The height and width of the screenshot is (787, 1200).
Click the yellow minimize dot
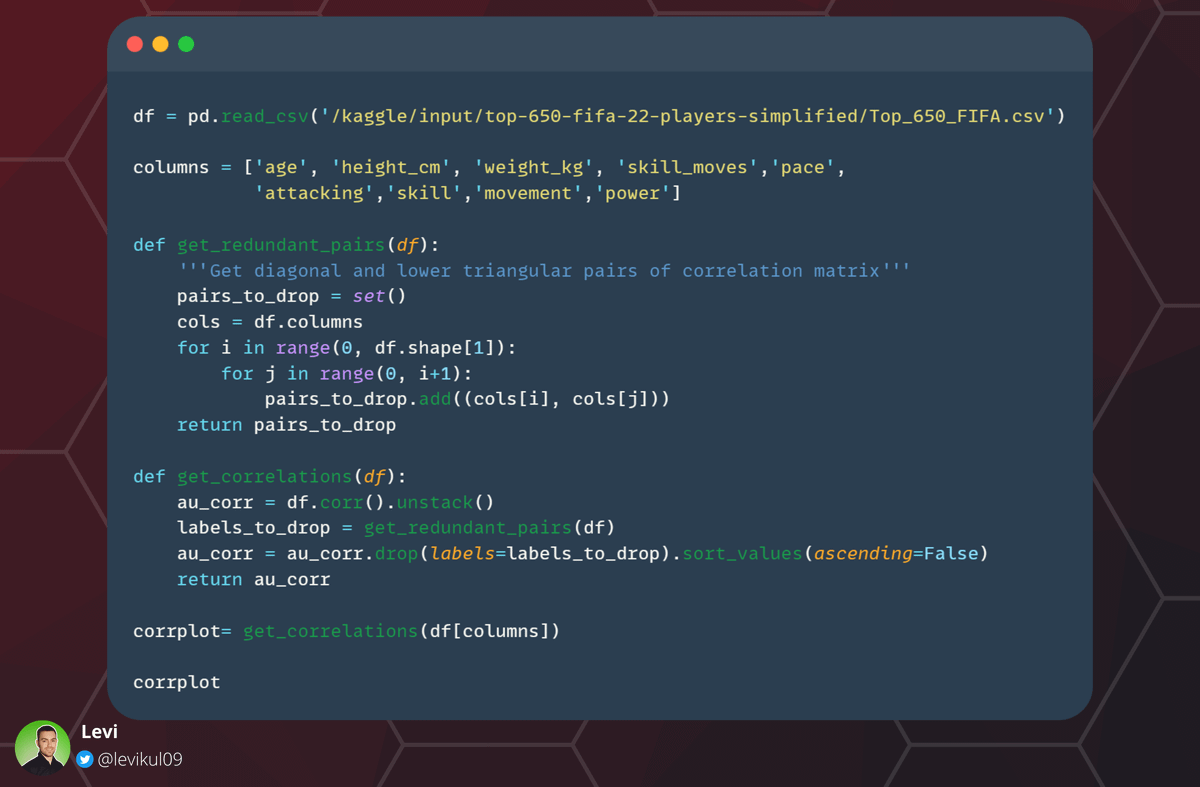pos(160,44)
